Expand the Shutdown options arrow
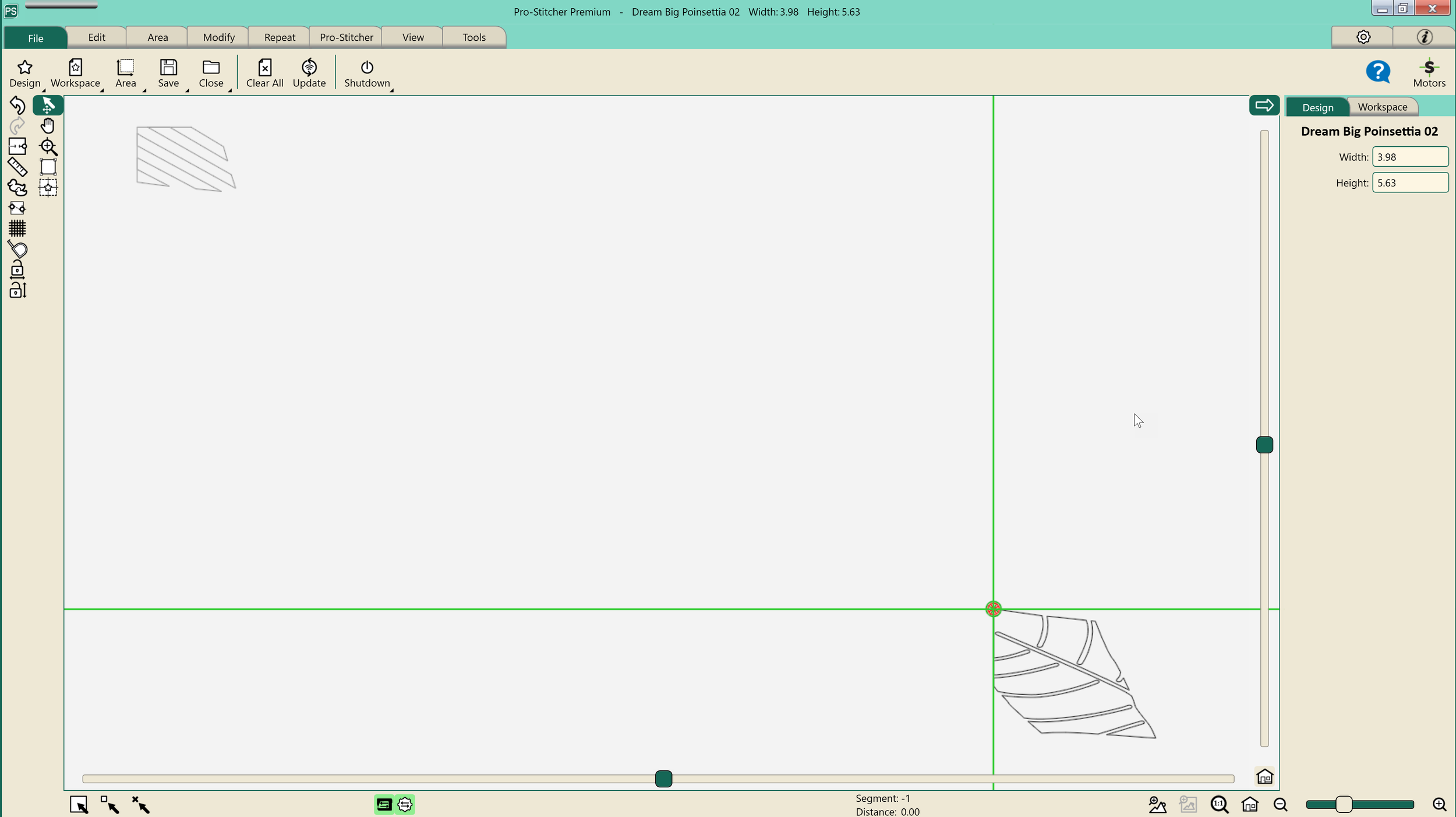 (x=392, y=90)
